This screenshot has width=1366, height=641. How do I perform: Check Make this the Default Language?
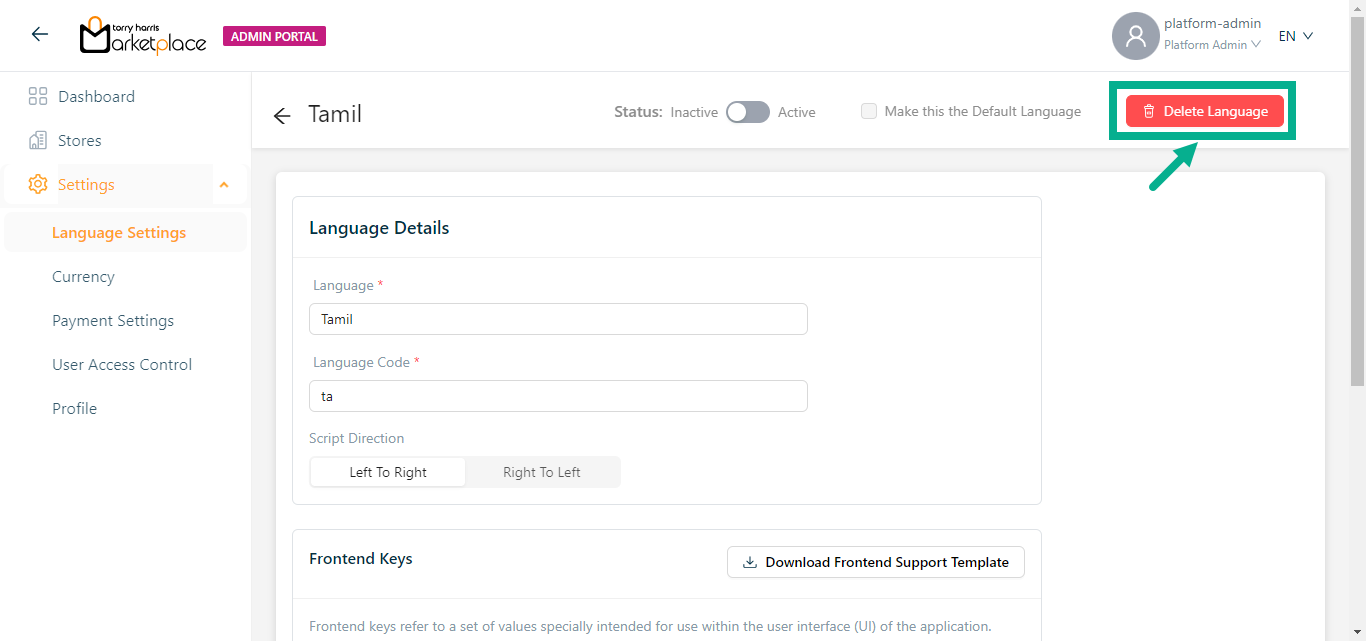[x=869, y=112]
